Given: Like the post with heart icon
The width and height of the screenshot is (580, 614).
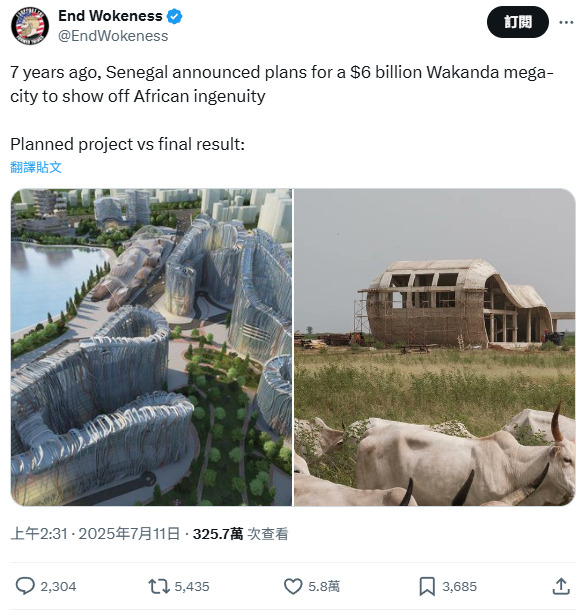Looking at the screenshot, I should [x=293, y=586].
